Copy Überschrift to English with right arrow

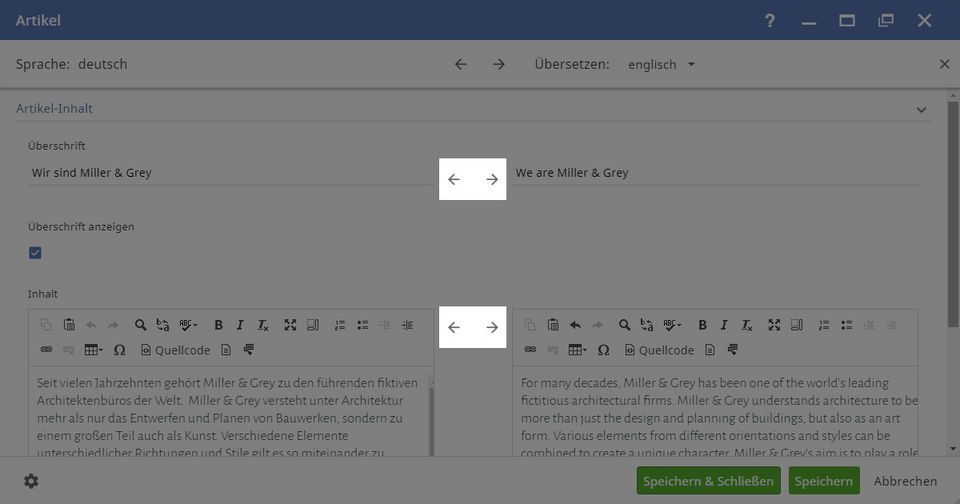(x=491, y=180)
